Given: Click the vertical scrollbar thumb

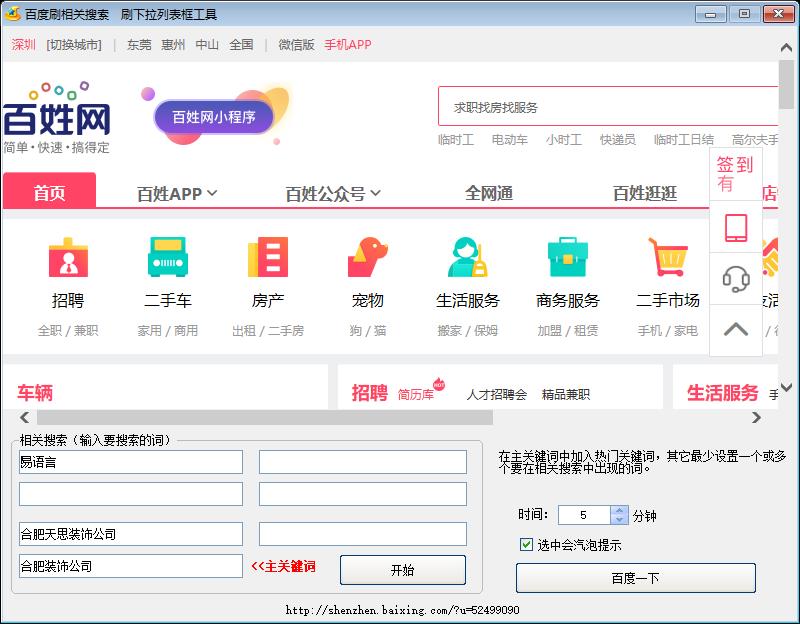Looking at the screenshot, I should (x=787, y=84).
